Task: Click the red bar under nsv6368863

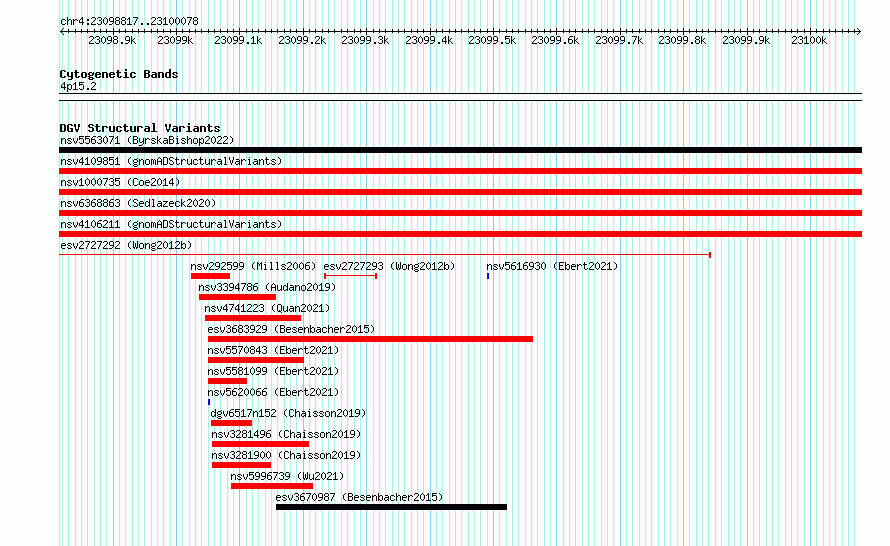Action: (x=460, y=213)
